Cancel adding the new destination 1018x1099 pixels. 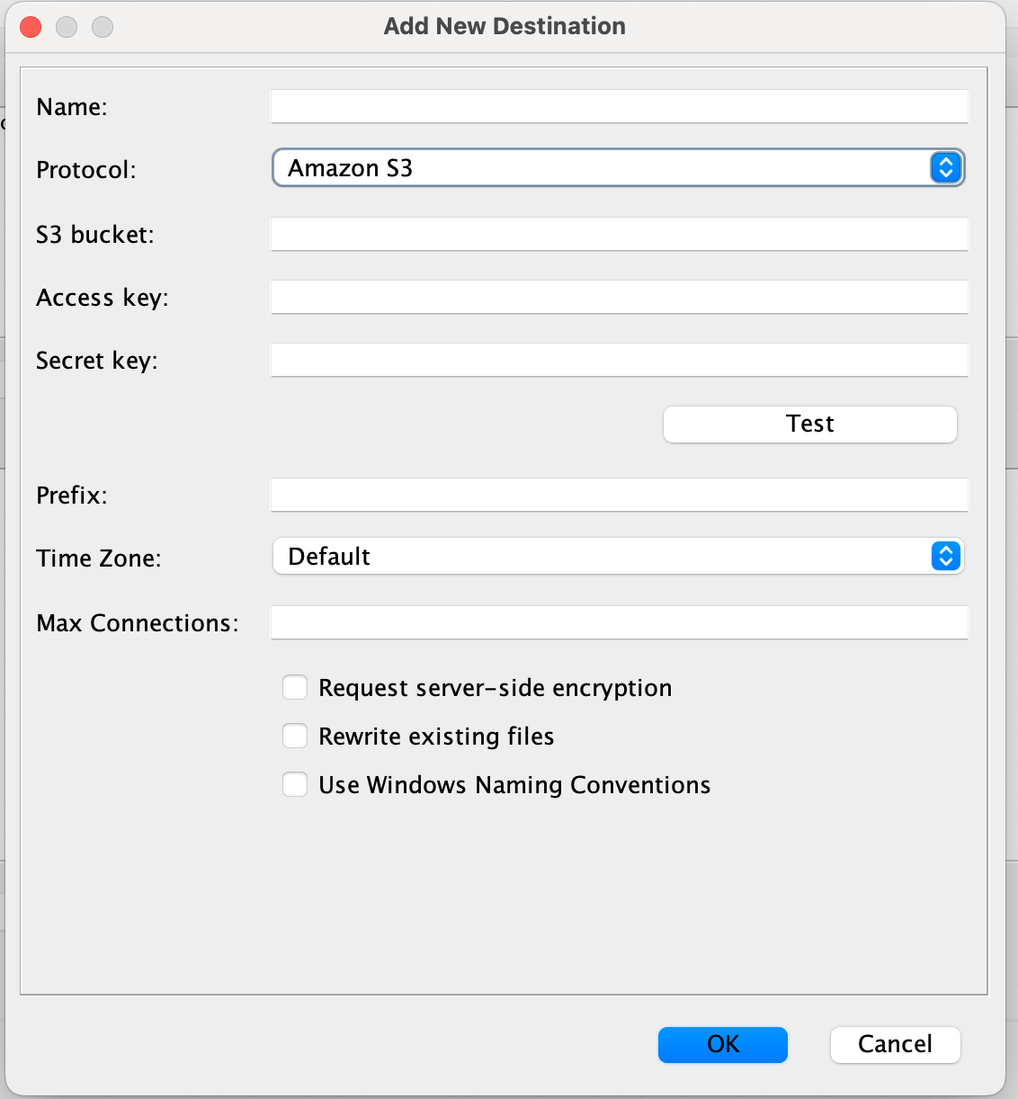pyautogui.click(x=895, y=1044)
